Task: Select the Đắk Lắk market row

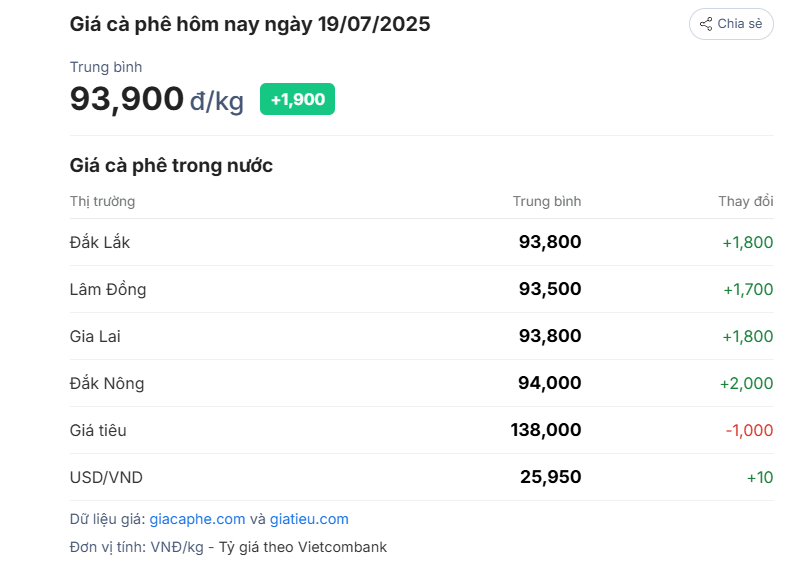Action: tap(421, 242)
